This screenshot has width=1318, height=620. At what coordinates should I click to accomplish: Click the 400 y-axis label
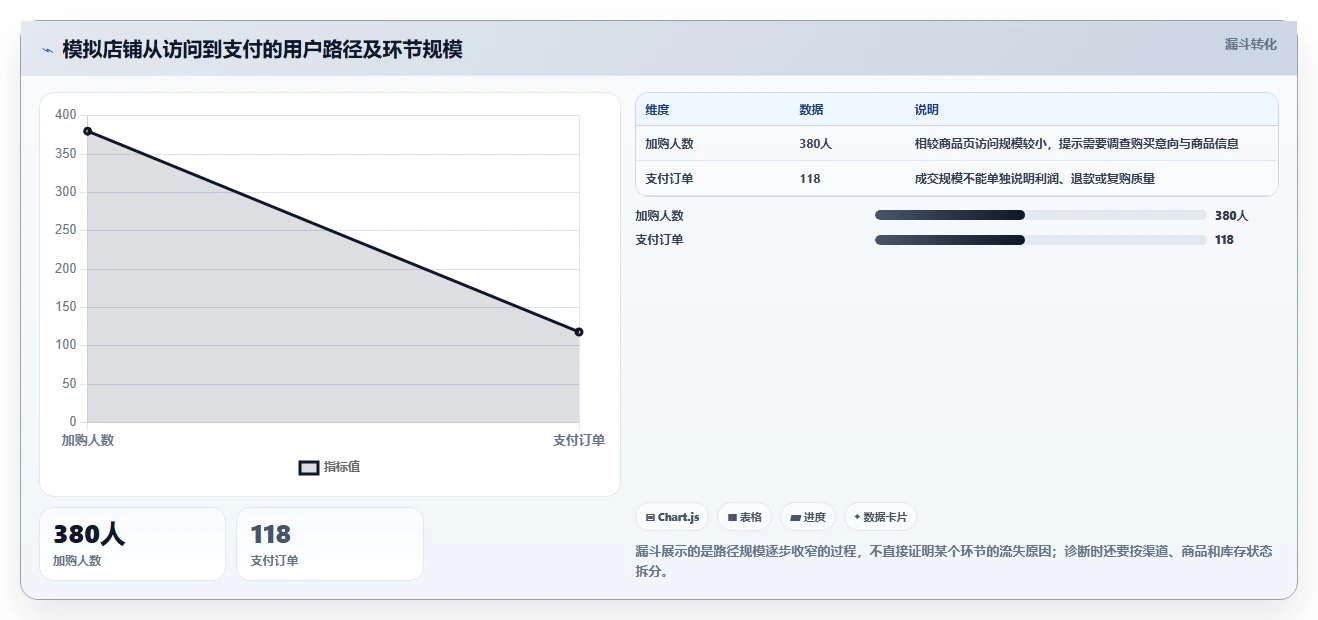coord(66,115)
